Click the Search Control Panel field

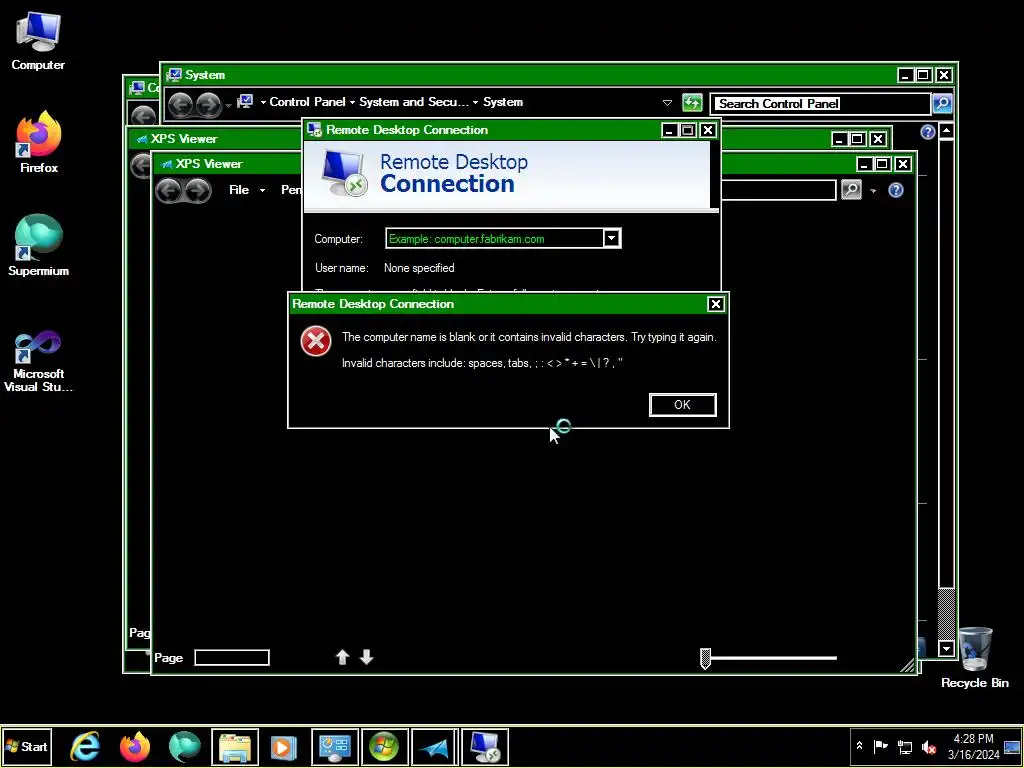820,103
